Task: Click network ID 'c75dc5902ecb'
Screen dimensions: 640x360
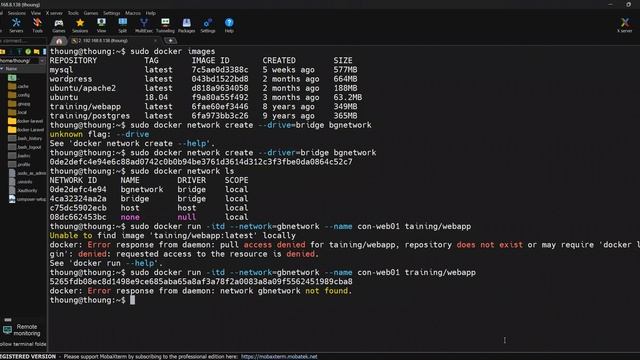Action: pos(78,208)
